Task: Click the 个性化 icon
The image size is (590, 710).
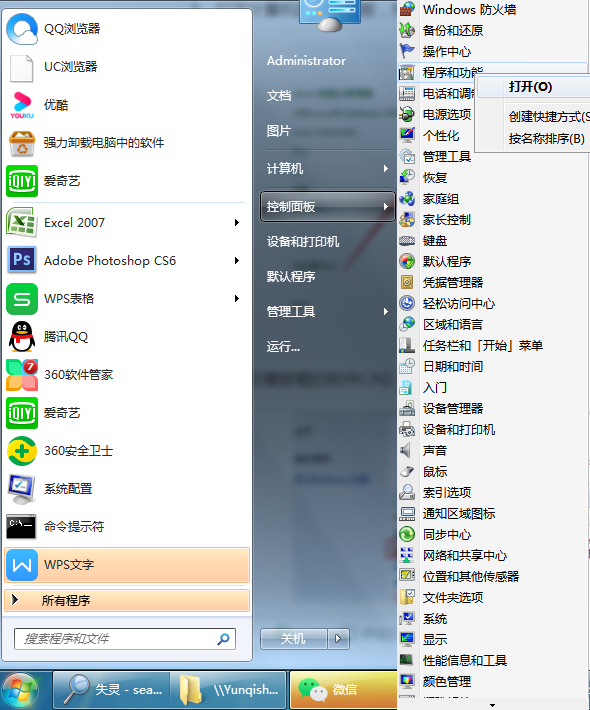Action: pyautogui.click(x=407, y=135)
